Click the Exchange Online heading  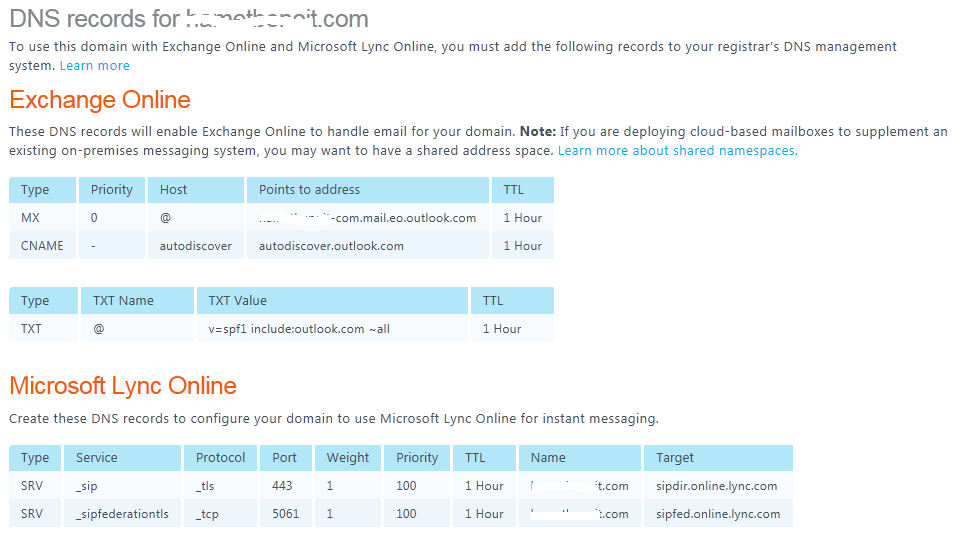coord(100,100)
